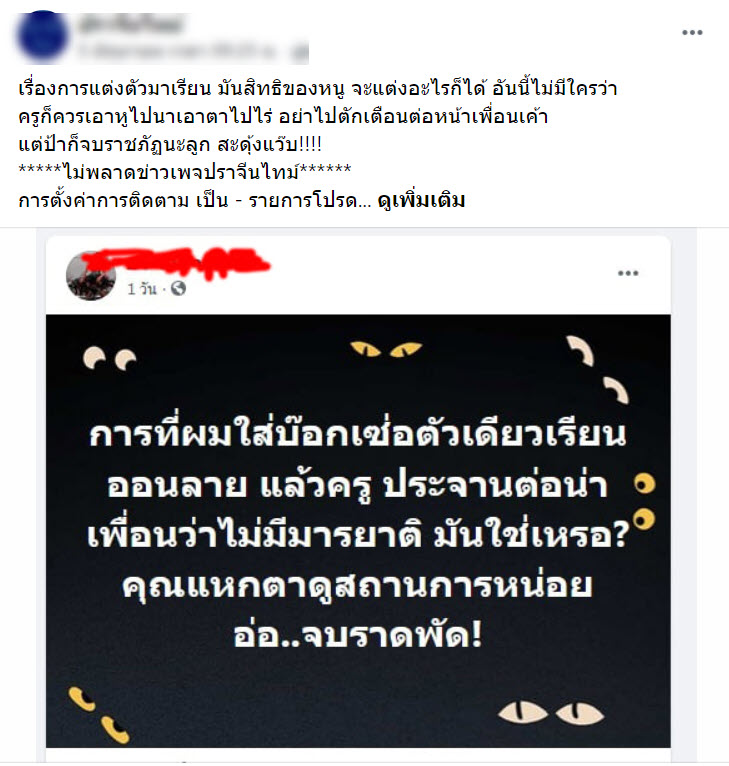Screen dimensions: 729x766
Task: Click the cream cat eyes at image bottom-right
Action: [x=551, y=712]
